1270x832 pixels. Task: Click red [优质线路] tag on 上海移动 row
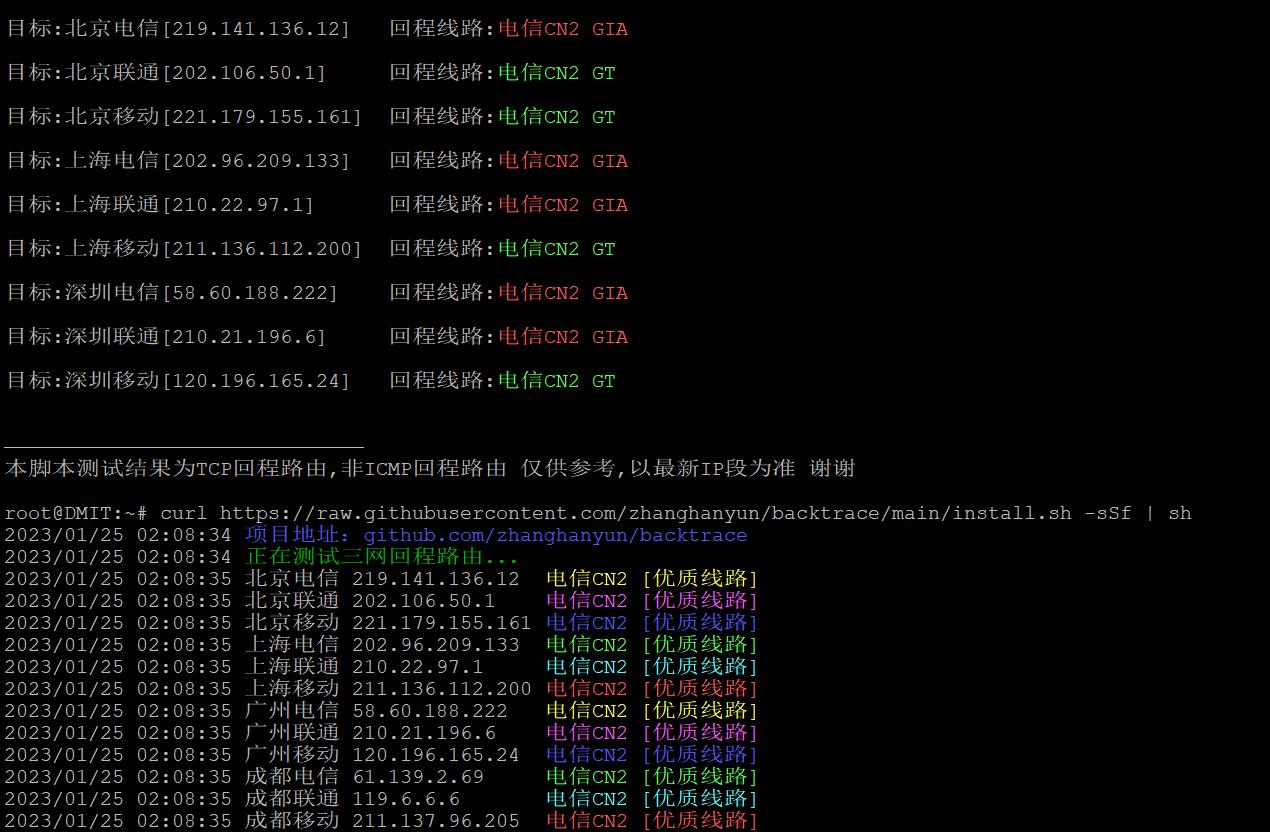click(700, 689)
